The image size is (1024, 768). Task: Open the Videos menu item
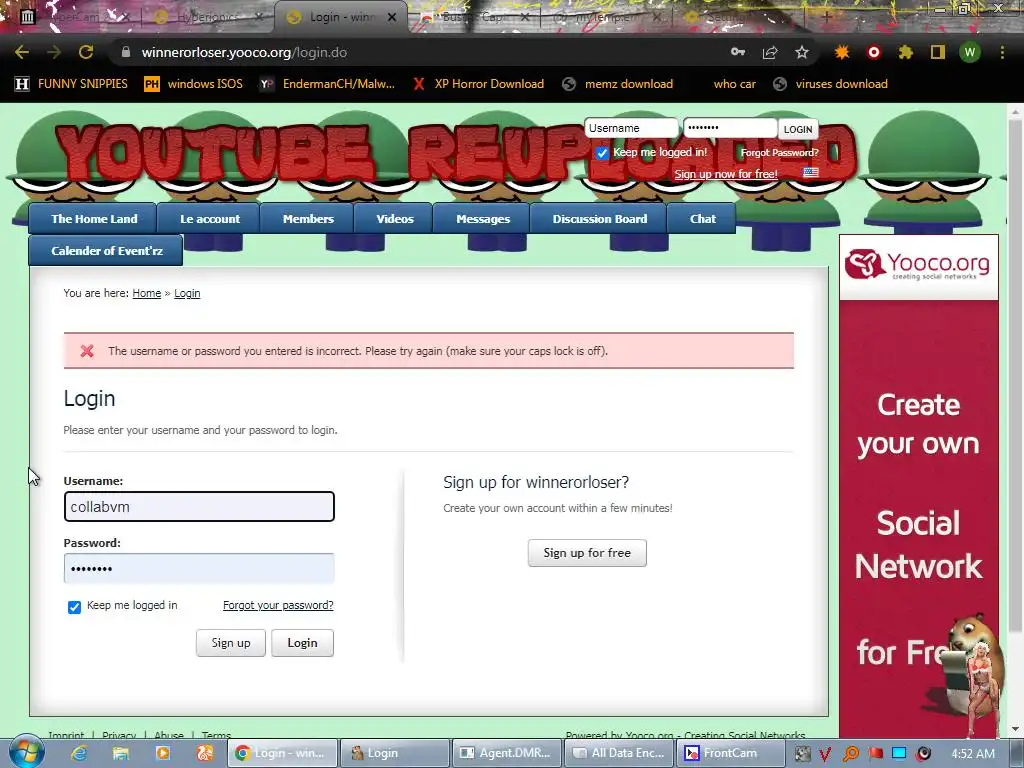click(x=394, y=219)
